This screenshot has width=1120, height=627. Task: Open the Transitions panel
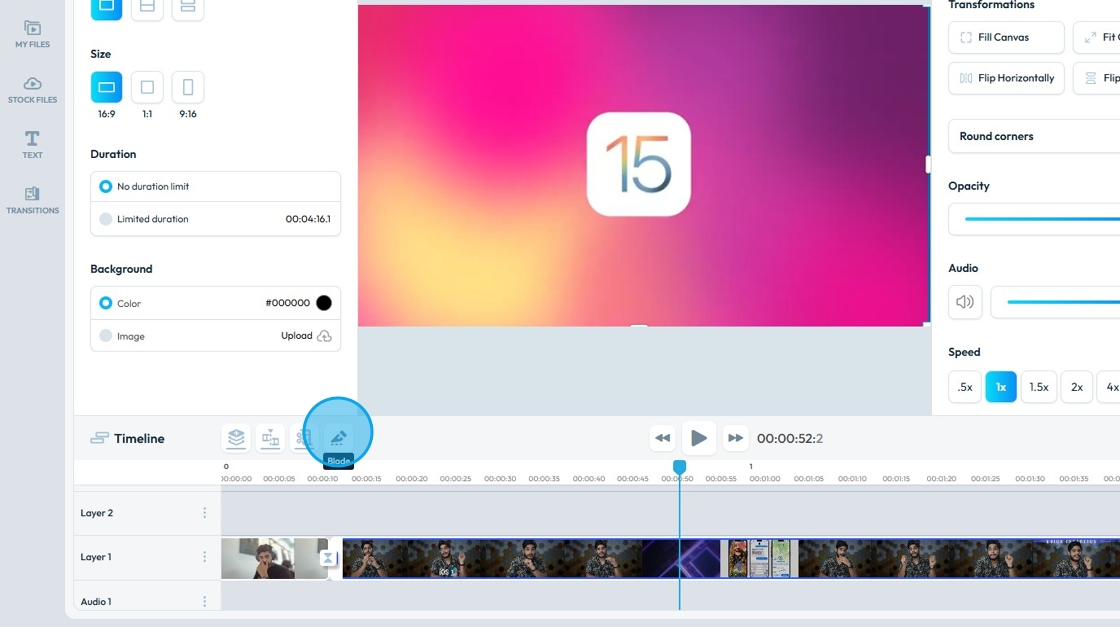coord(32,200)
